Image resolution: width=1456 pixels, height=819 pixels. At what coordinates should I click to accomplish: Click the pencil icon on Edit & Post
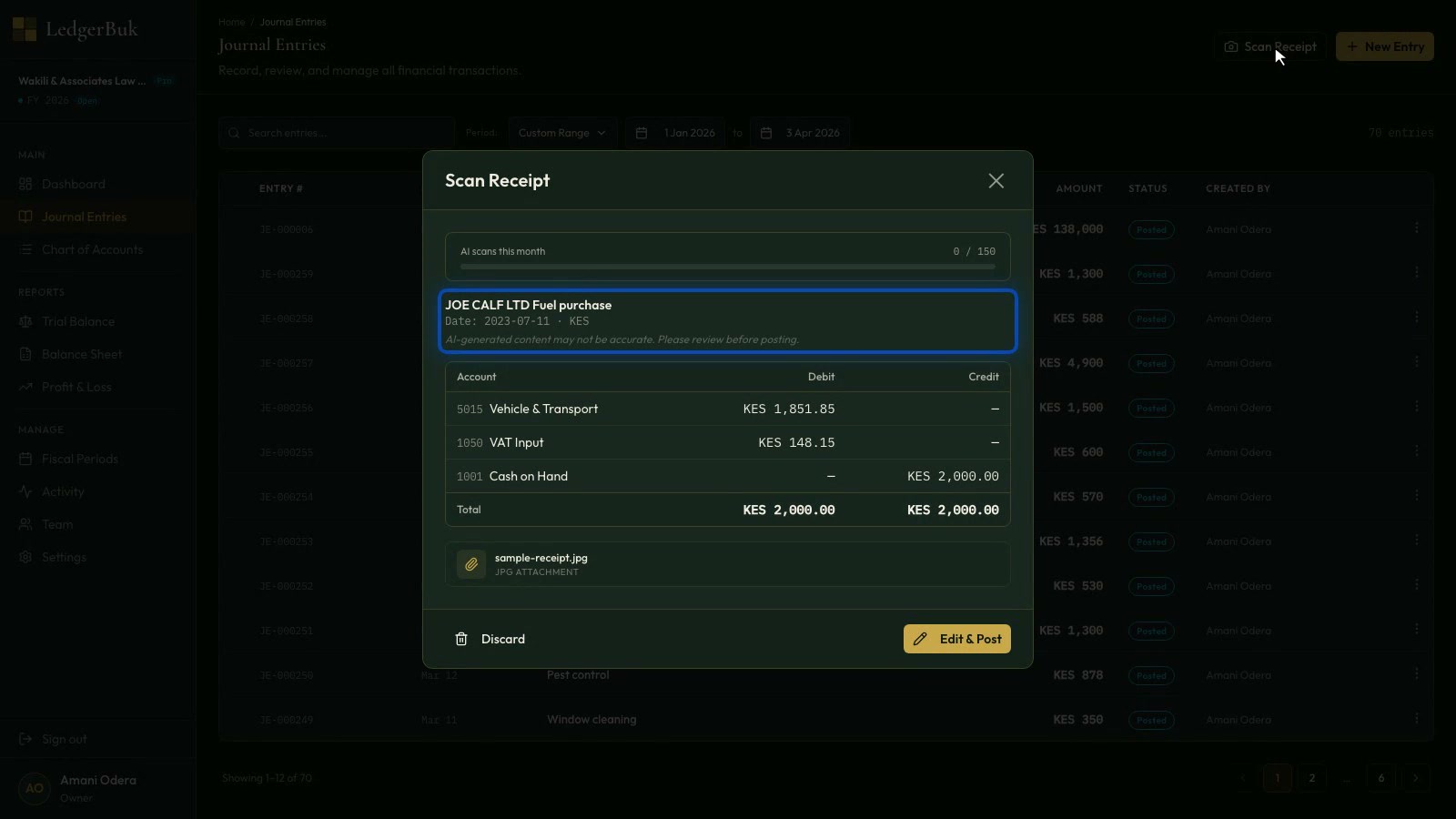[920, 639]
